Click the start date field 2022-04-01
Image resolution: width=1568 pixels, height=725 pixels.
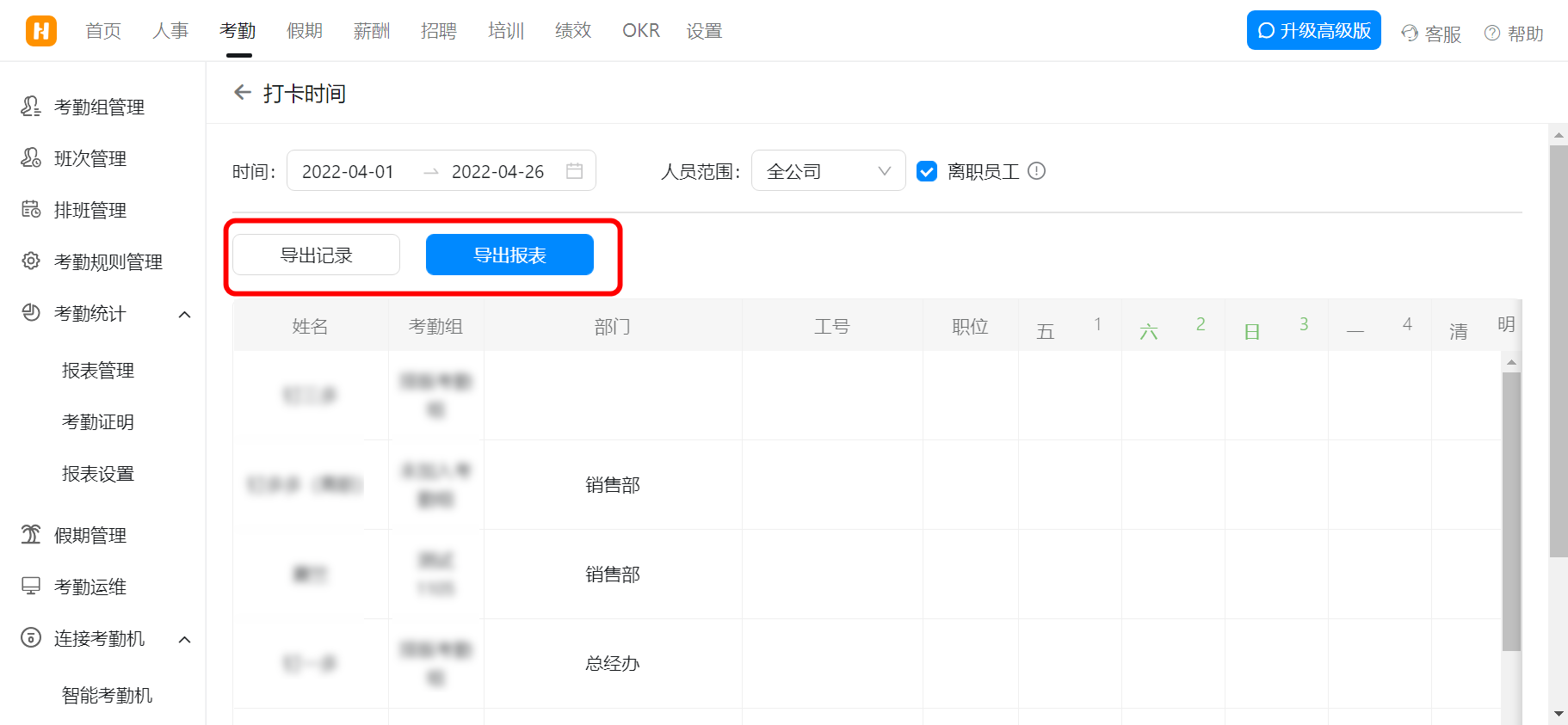click(348, 171)
